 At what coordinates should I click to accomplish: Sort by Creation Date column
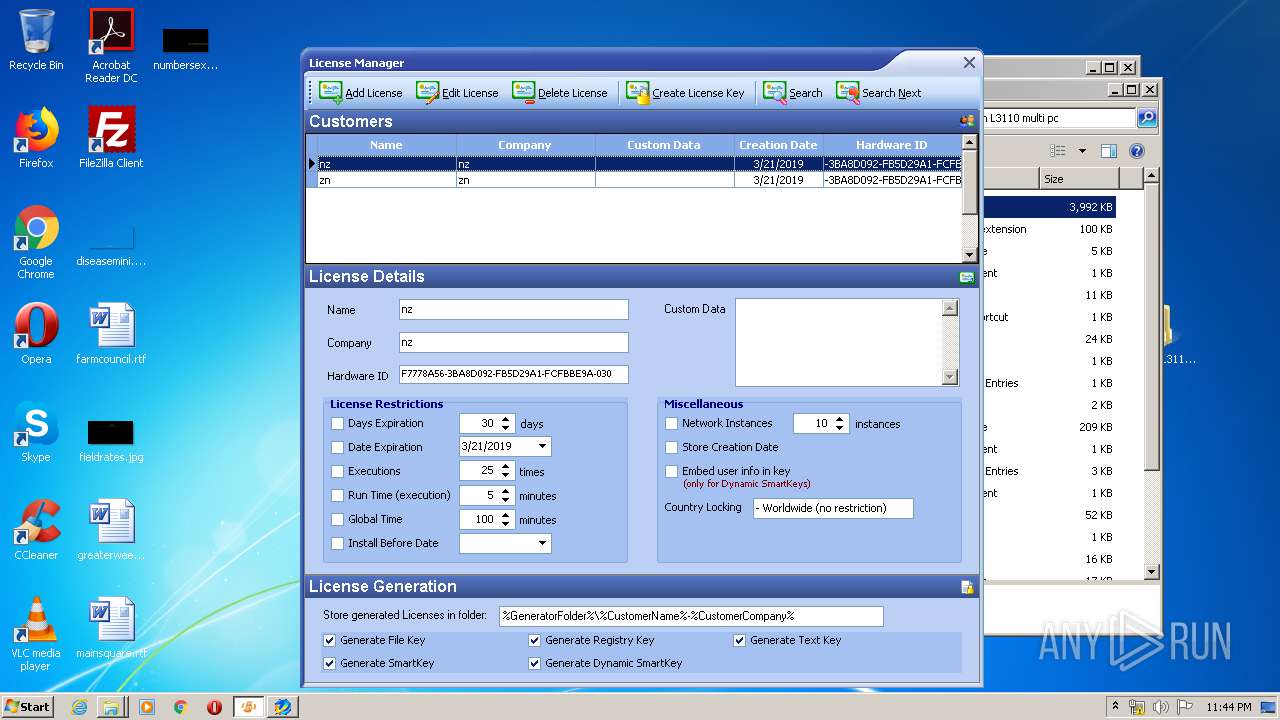click(x=777, y=145)
